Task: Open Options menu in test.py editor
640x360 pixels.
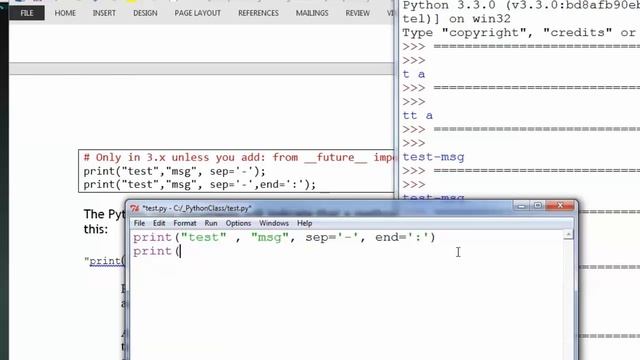Action: point(238,223)
